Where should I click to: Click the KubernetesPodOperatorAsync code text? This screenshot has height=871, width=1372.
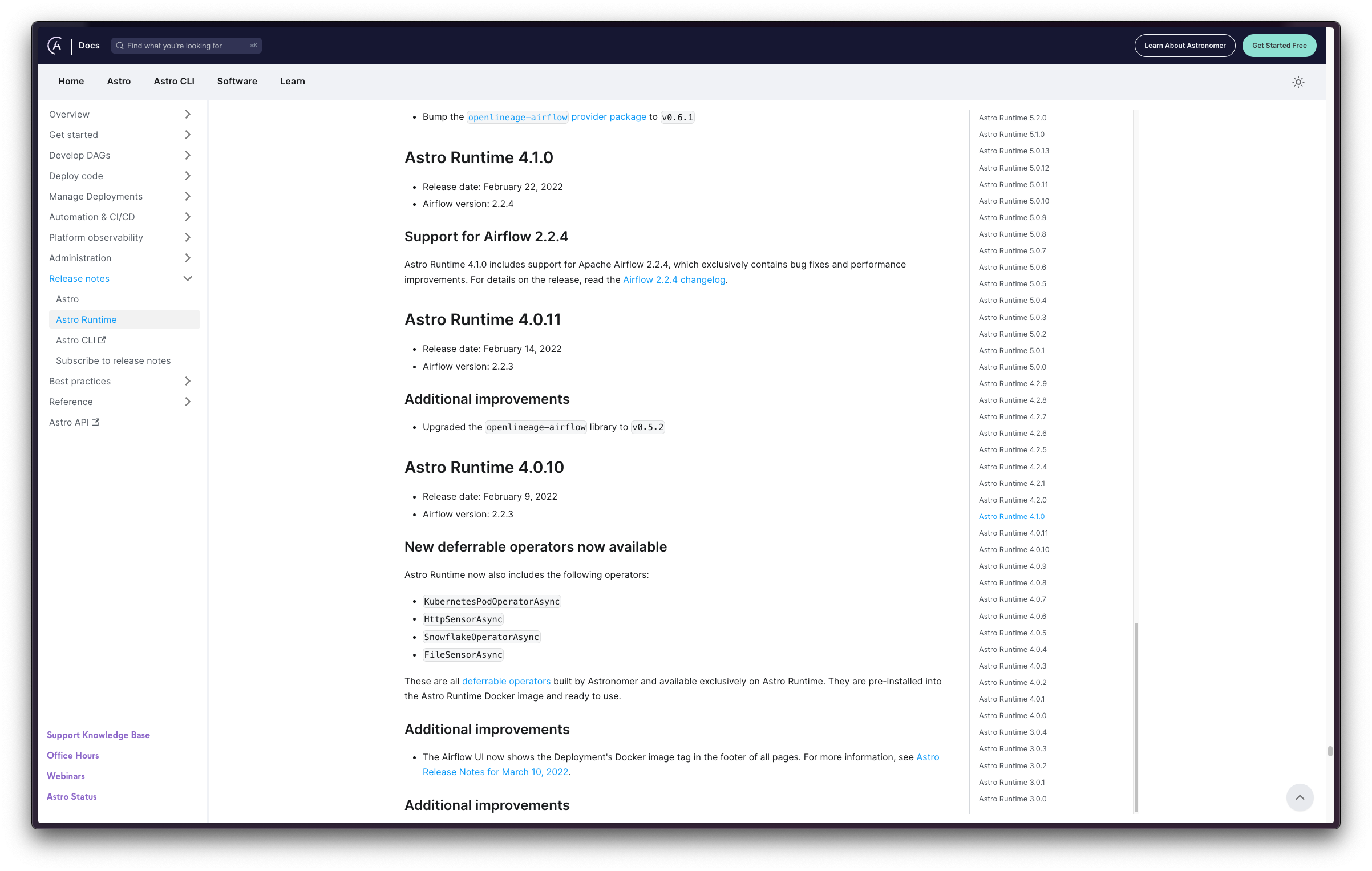pyautogui.click(x=492, y=601)
